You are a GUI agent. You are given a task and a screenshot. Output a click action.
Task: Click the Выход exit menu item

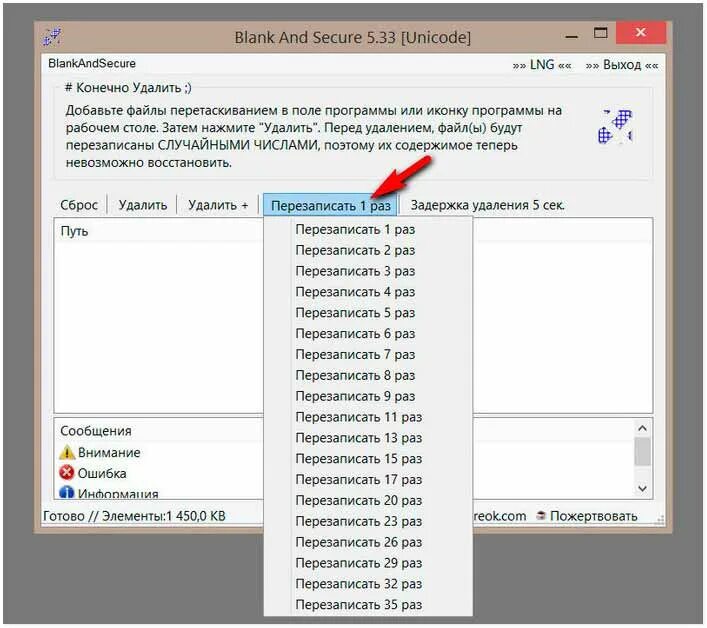pos(622,65)
